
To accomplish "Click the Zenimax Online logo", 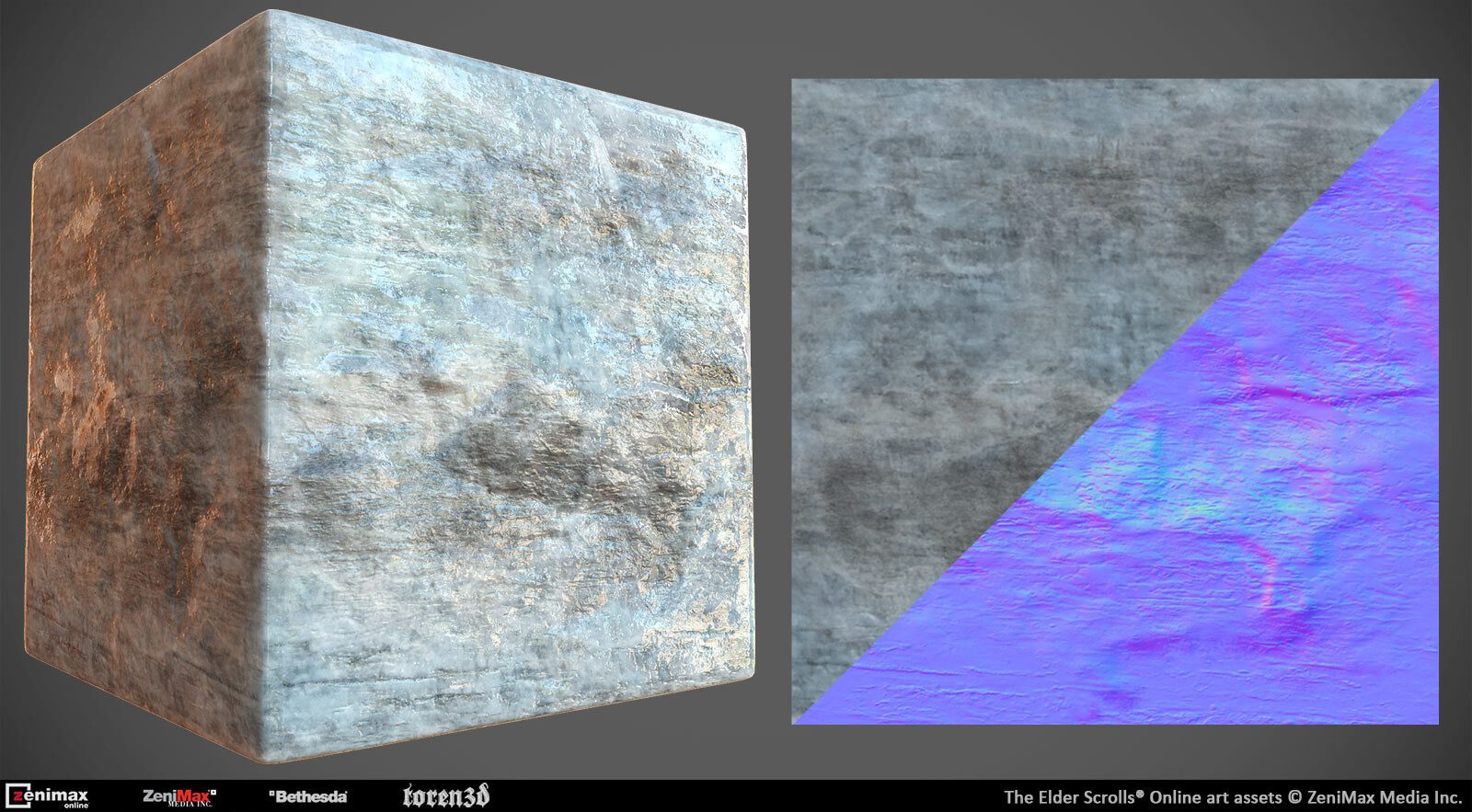I will point(46,796).
